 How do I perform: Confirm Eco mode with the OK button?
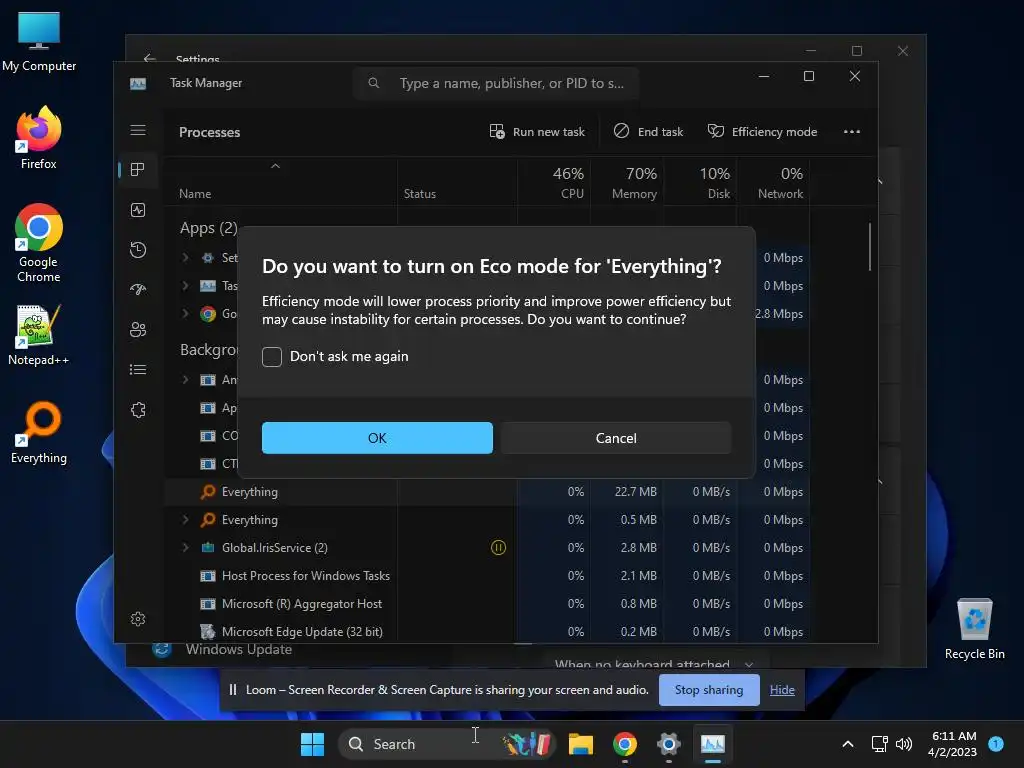click(377, 438)
